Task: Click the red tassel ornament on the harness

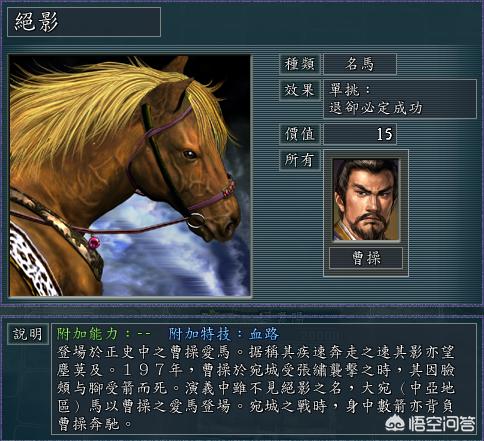Action: click(94, 242)
